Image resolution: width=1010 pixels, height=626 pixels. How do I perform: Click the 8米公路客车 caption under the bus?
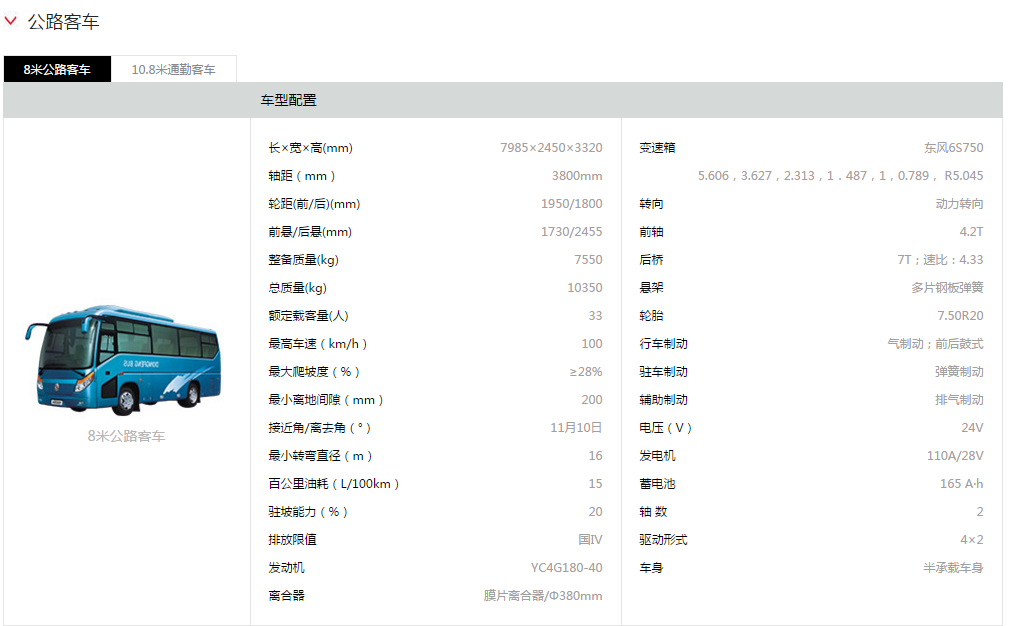point(126,436)
